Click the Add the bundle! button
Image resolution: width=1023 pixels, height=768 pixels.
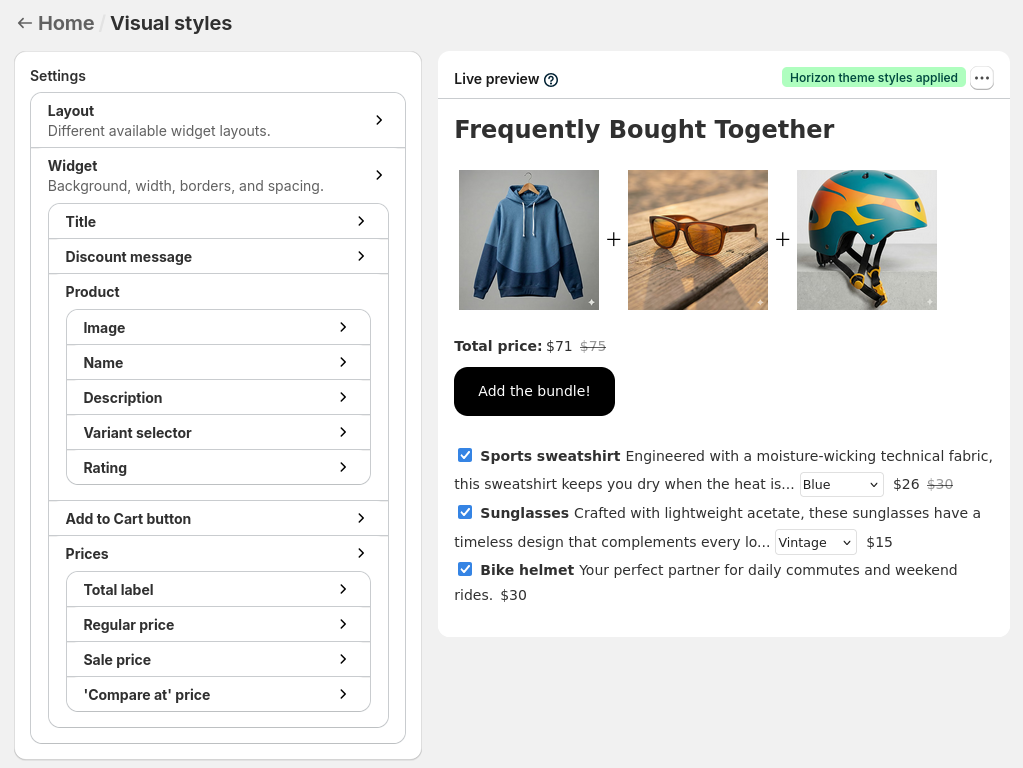534,392
